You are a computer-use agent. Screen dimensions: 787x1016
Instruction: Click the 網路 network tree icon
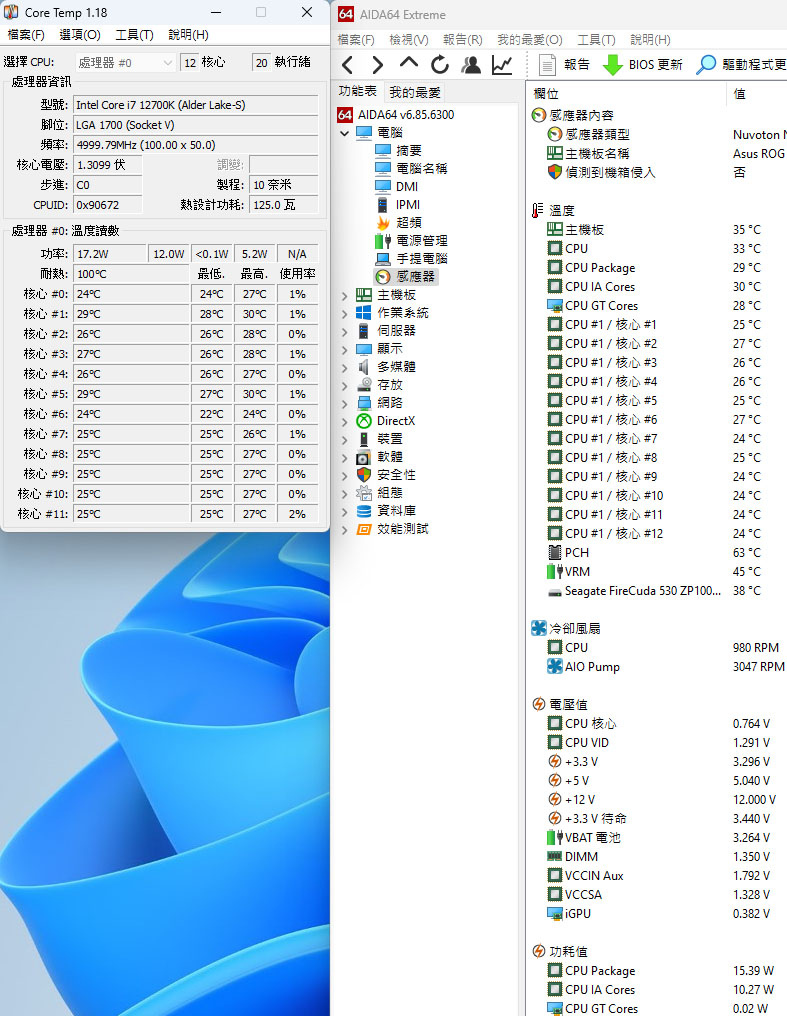coord(364,403)
